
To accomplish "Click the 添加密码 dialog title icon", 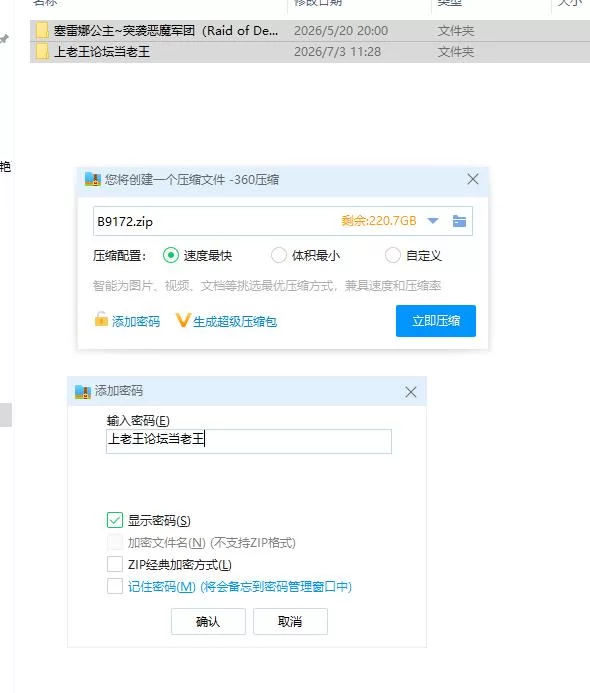I will (83, 391).
